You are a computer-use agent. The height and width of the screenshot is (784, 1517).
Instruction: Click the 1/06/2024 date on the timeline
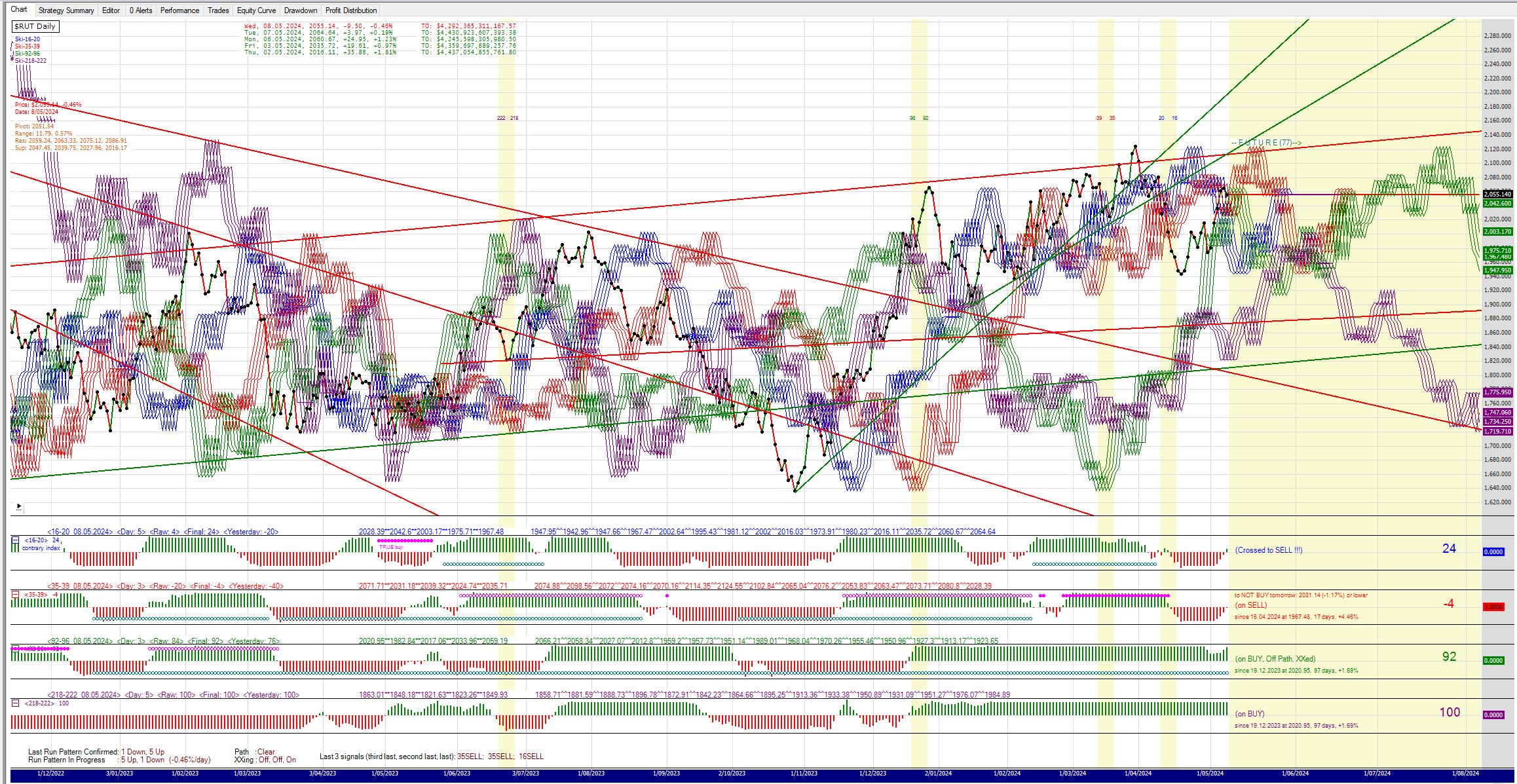point(1295,774)
